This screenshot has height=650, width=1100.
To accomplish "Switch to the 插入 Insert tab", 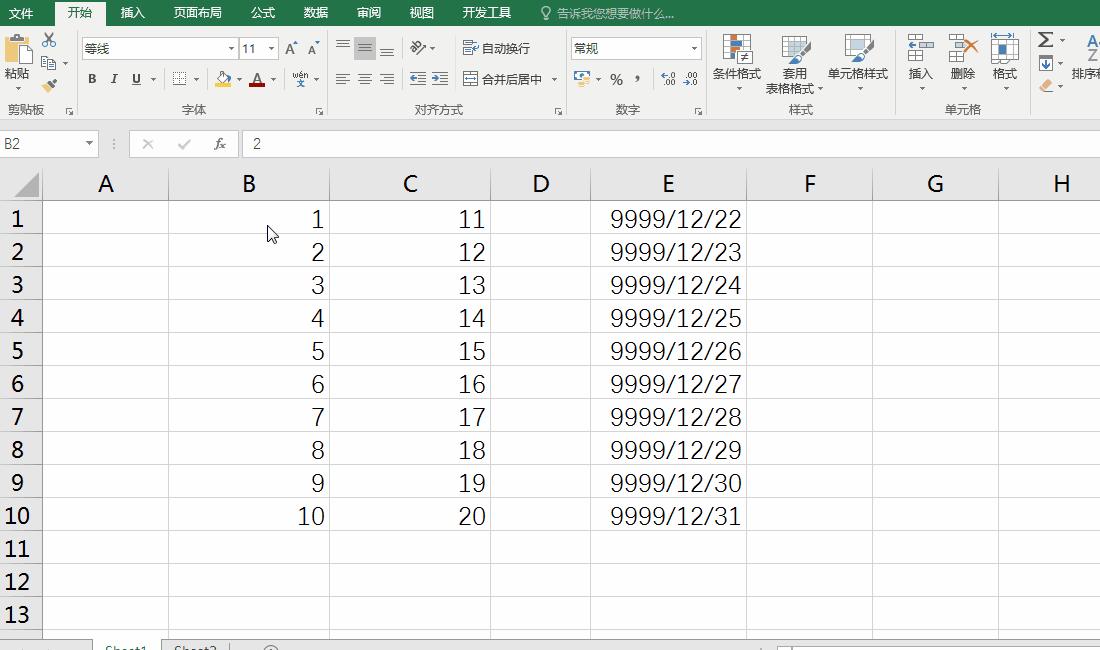I will pyautogui.click(x=132, y=13).
